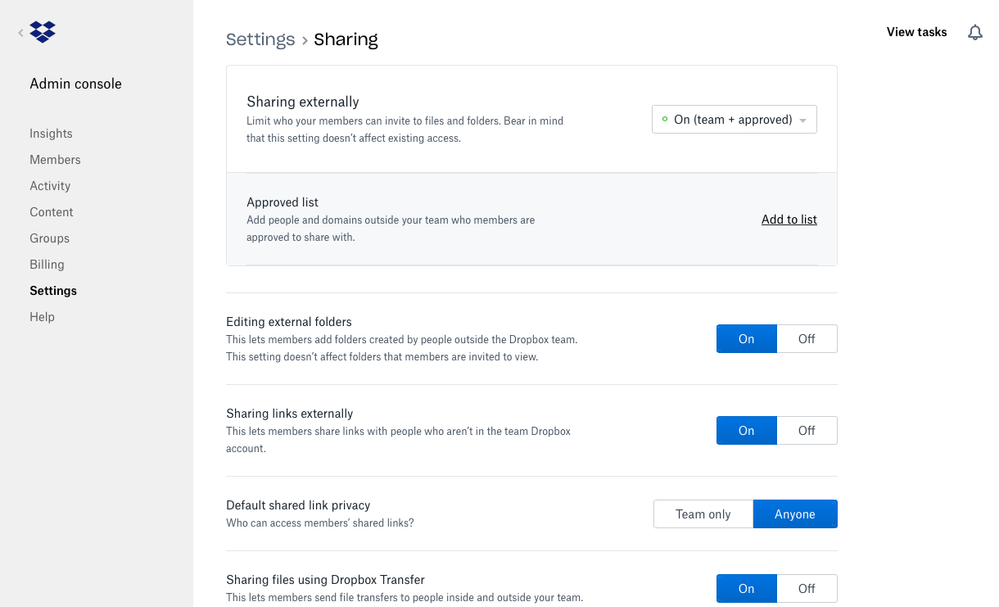The height and width of the screenshot is (607, 999).
Task: Click the back chevron beside the logo
Action: [x=20, y=33]
